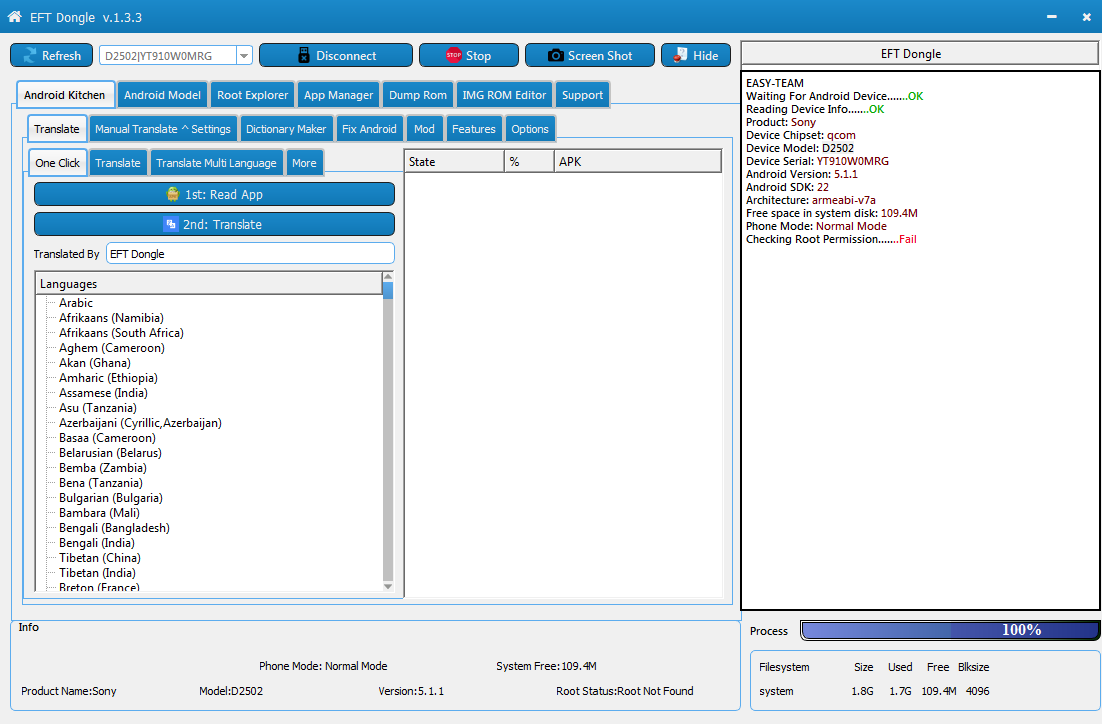The image size is (1102, 724).
Task: Open the Support tab
Action: click(582, 95)
